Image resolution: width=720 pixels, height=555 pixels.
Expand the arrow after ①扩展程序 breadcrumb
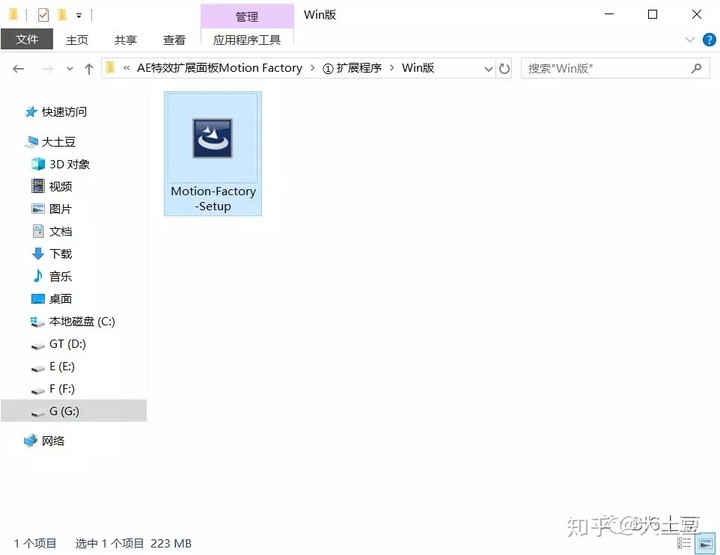392,68
